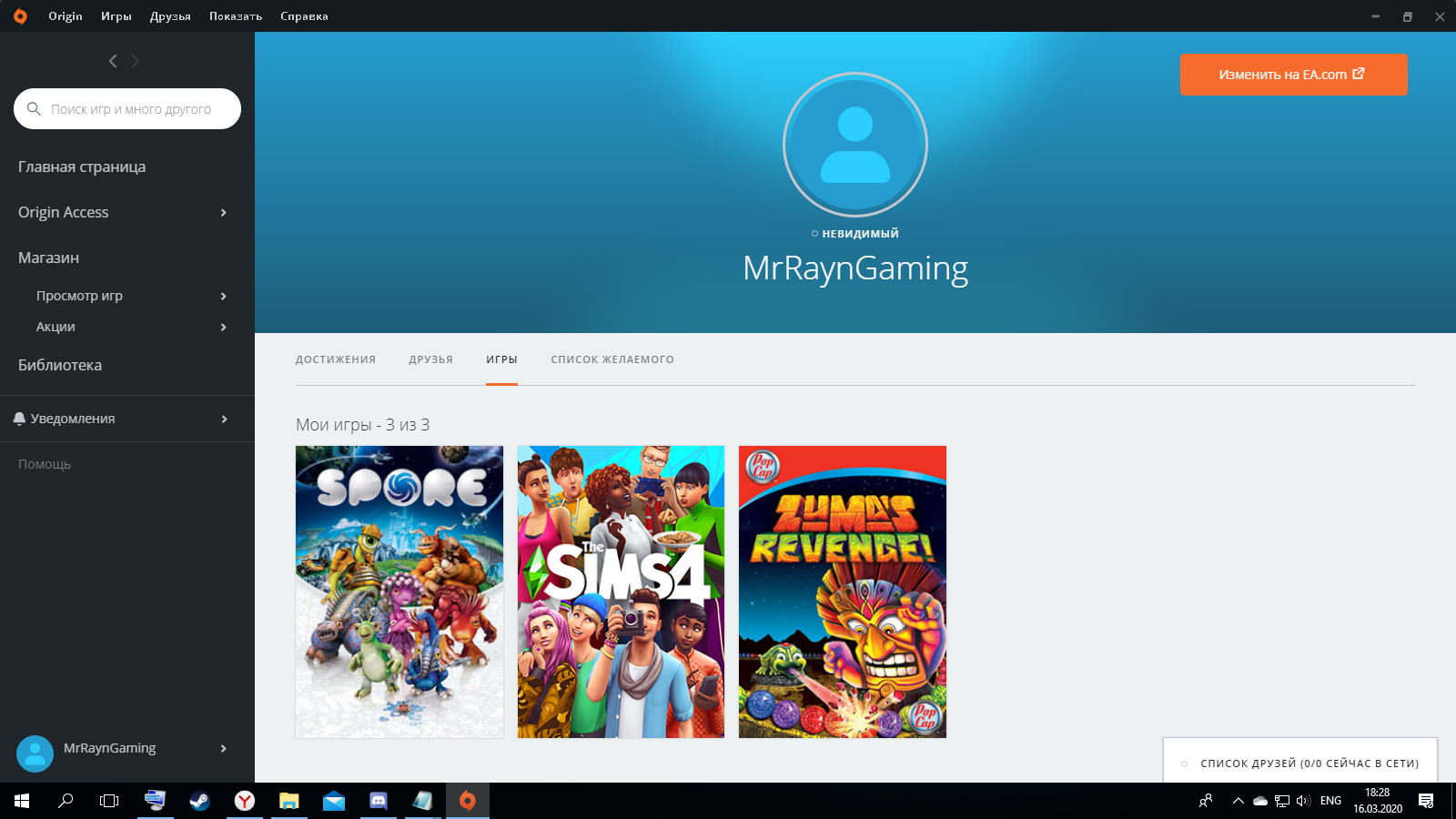The height and width of the screenshot is (819, 1456).
Task: Expand the MrRaynGaming user menu chevron
Action: tap(223, 748)
